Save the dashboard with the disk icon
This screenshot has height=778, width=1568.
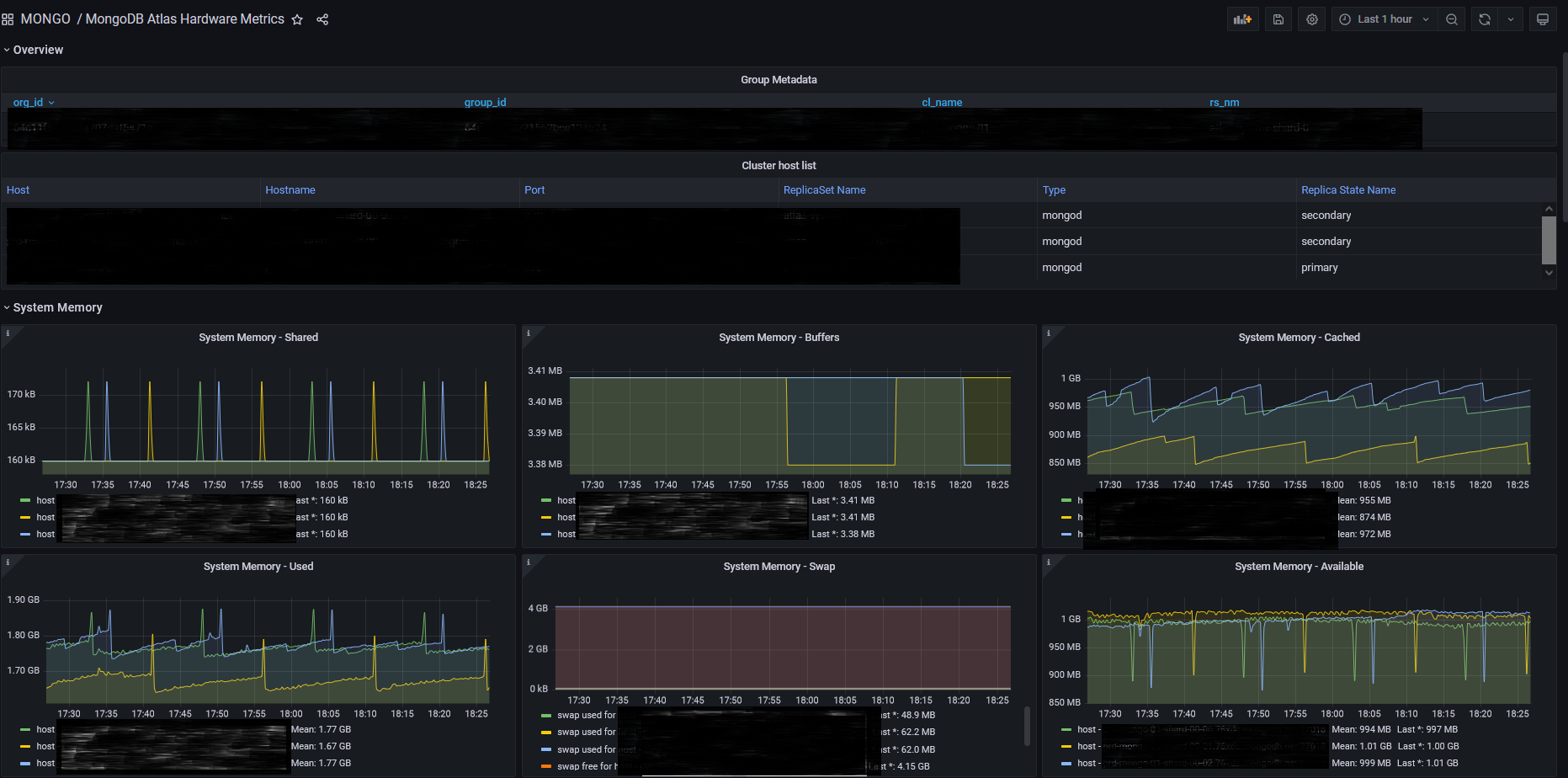click(x=1278, y=19)
